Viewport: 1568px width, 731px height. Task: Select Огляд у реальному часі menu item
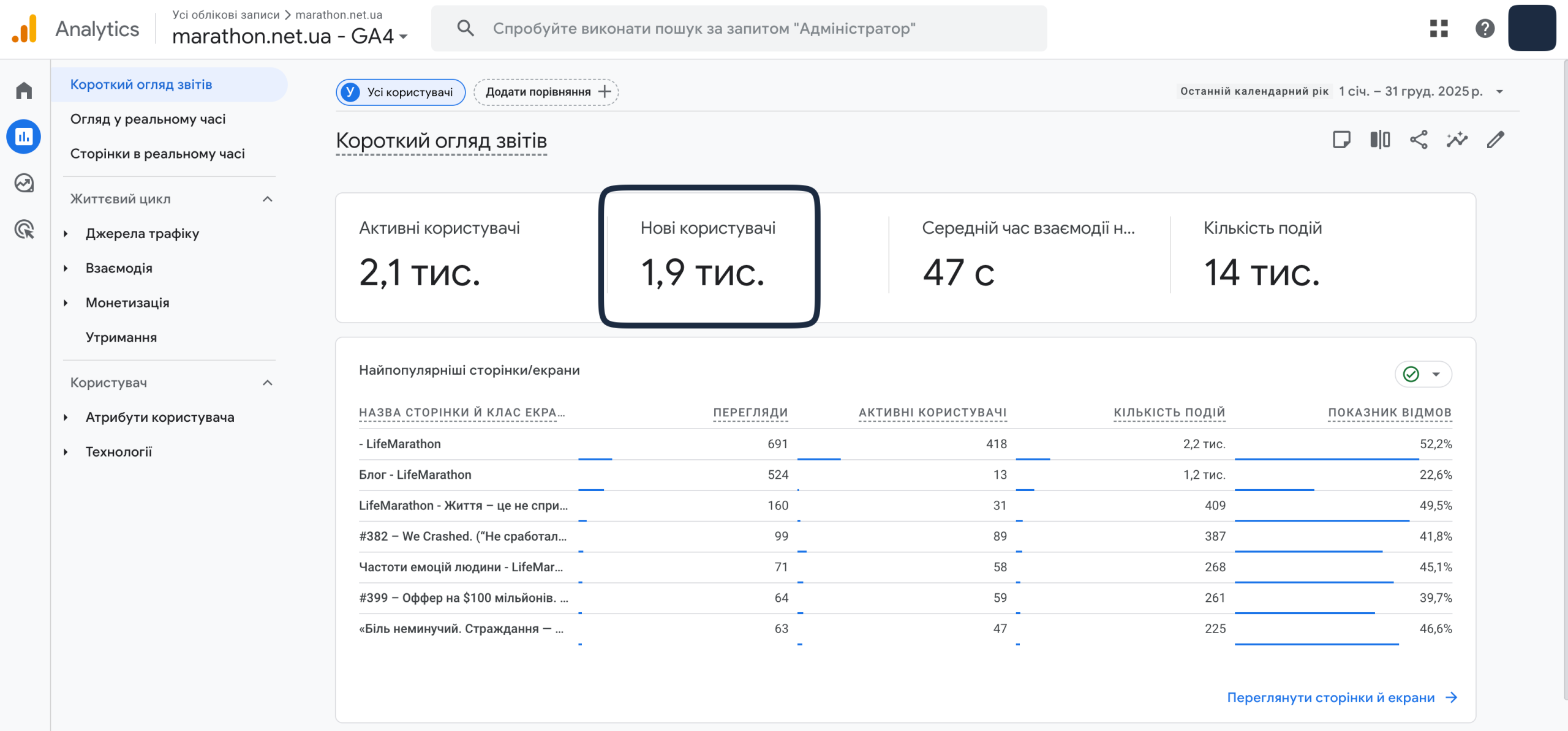148,119
